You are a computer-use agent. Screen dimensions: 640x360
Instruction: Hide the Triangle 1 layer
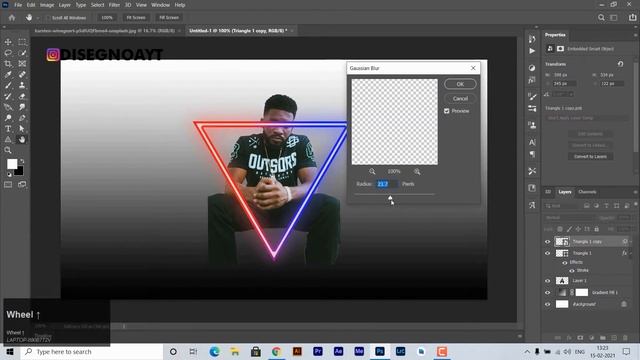coord(548,253)
